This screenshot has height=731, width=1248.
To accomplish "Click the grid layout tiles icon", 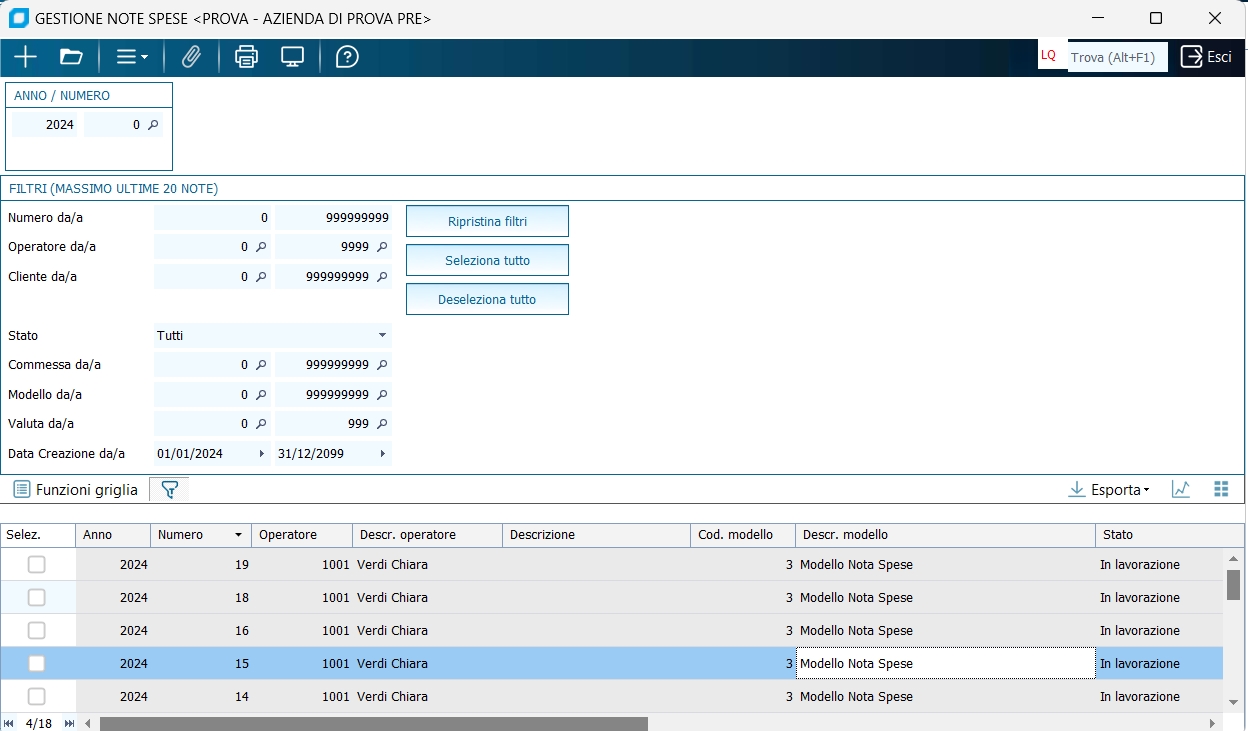I will pos(1220,489).
